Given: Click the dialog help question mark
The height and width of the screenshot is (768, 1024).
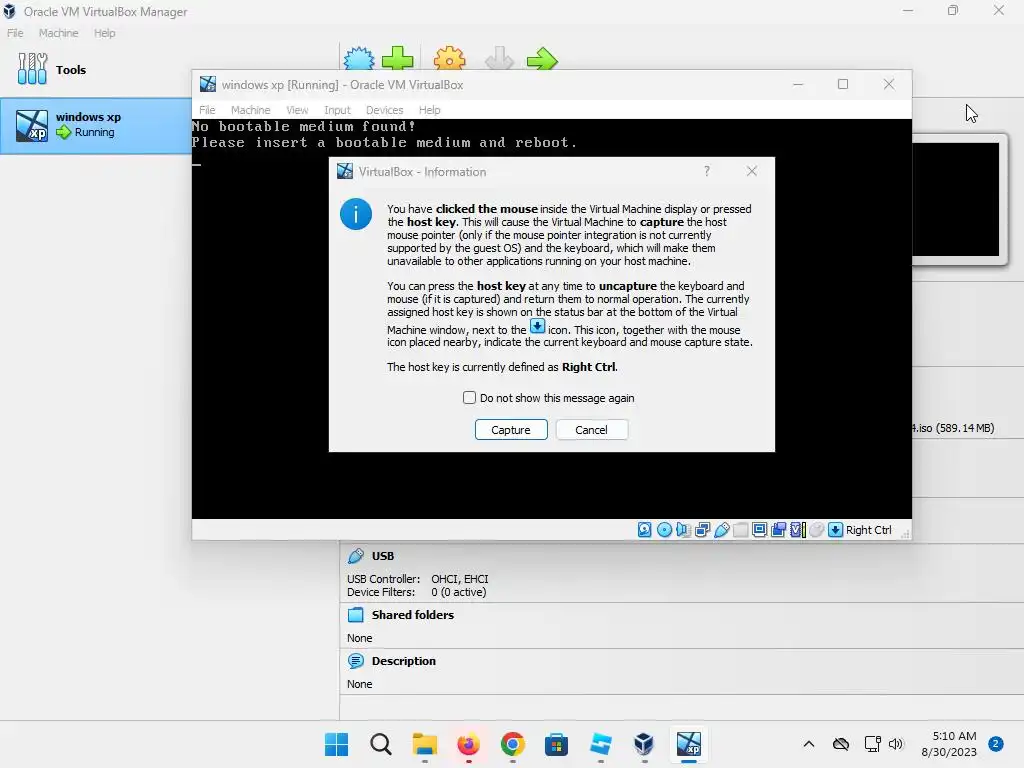Looking at the screenshot, I should 707,171.
